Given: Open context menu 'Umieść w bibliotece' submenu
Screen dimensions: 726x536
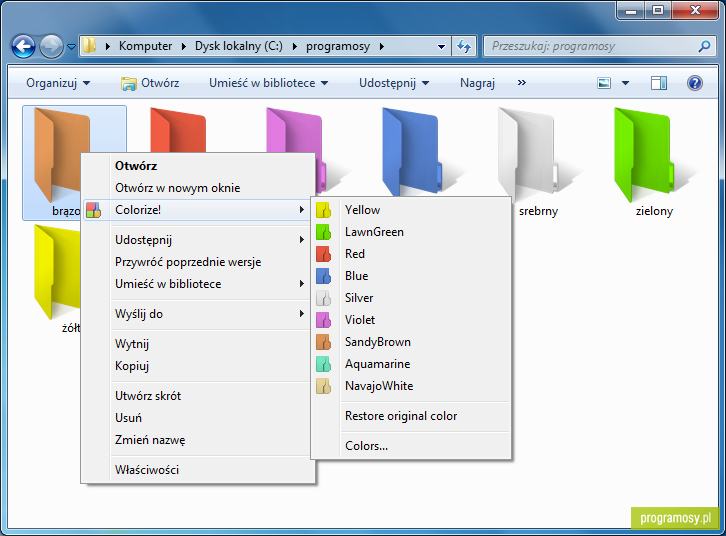Looking at the screenshot, I should click(199, 284).
